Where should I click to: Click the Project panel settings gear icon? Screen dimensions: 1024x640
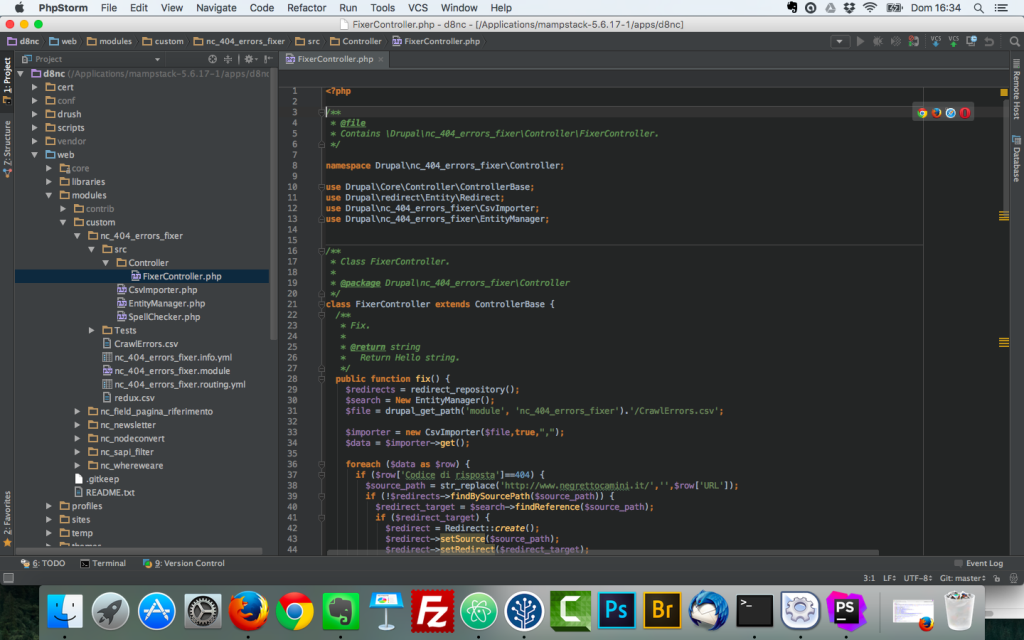coord(250,59)
